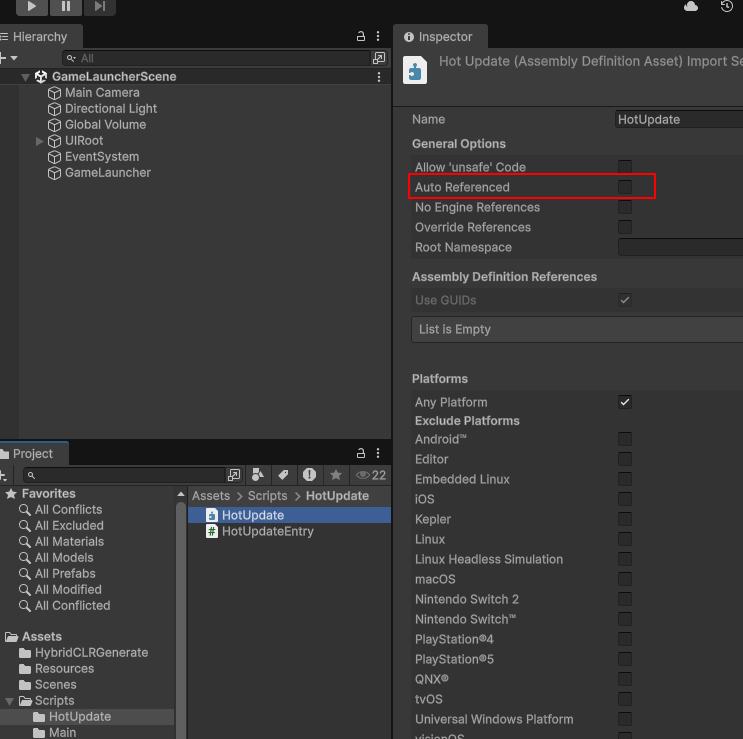Enable the Auto Referenced checkbox
Viewport: 743px width, 739px height.
(625, 187)
